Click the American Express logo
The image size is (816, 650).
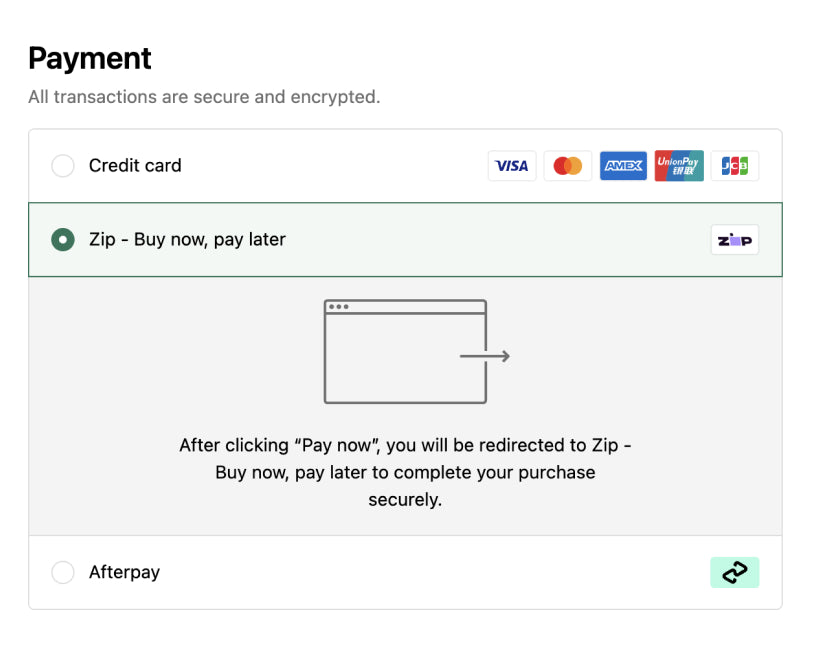[623, 166]
